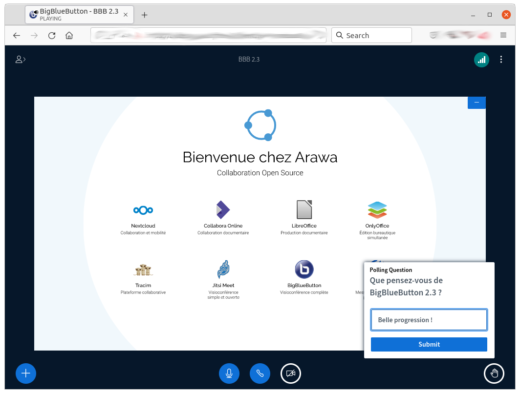The height and width of the screenshot is (394, 520).
Task: Focus the poll answer text field
Action: coord(429,320)
